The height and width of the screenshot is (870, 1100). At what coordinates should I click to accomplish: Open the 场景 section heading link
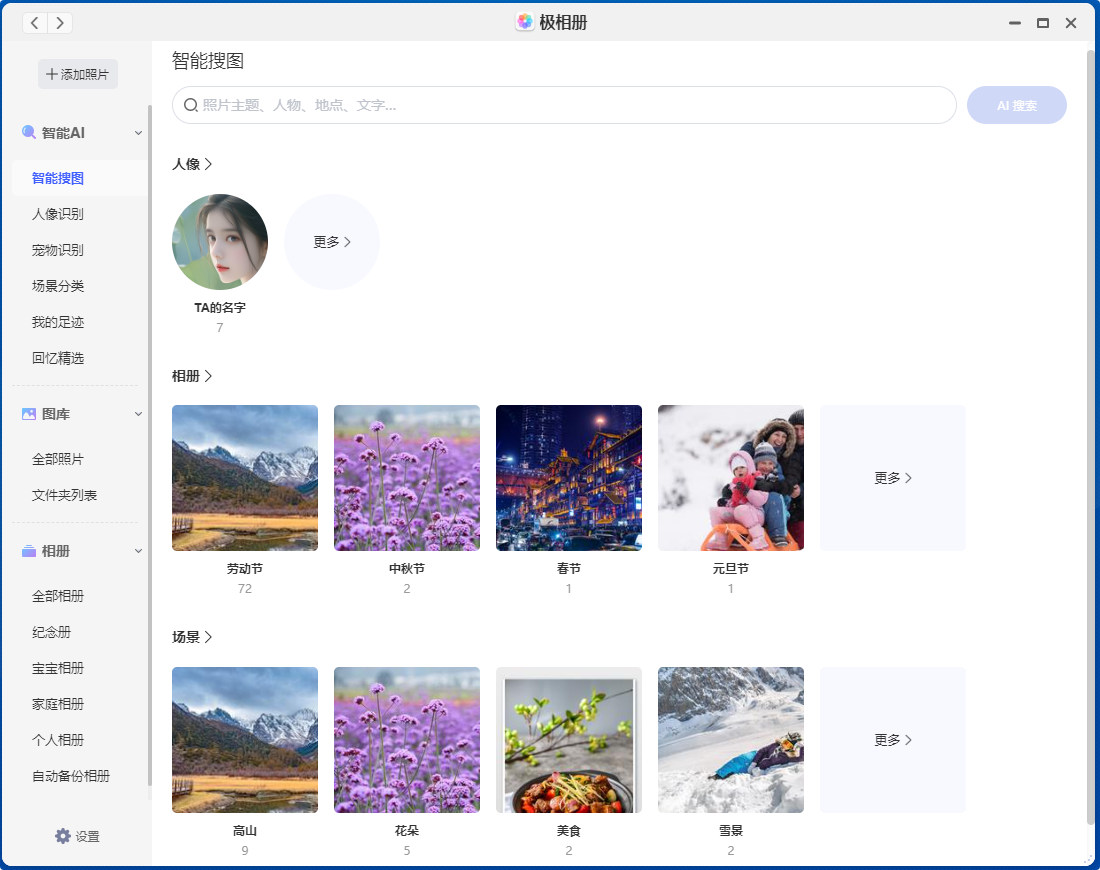[192, 637]
